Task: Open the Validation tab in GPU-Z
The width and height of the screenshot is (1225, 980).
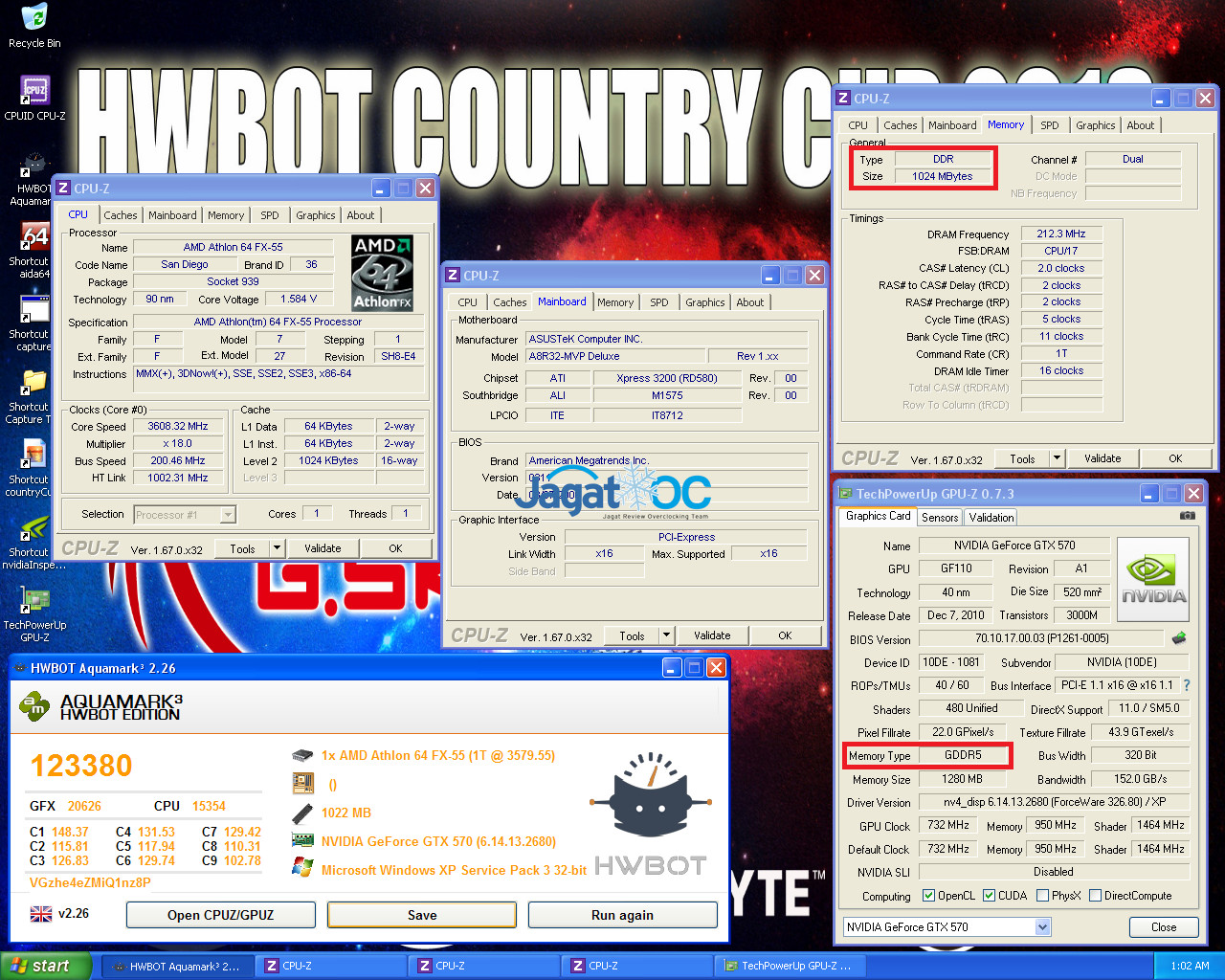Action: point(991,517)
